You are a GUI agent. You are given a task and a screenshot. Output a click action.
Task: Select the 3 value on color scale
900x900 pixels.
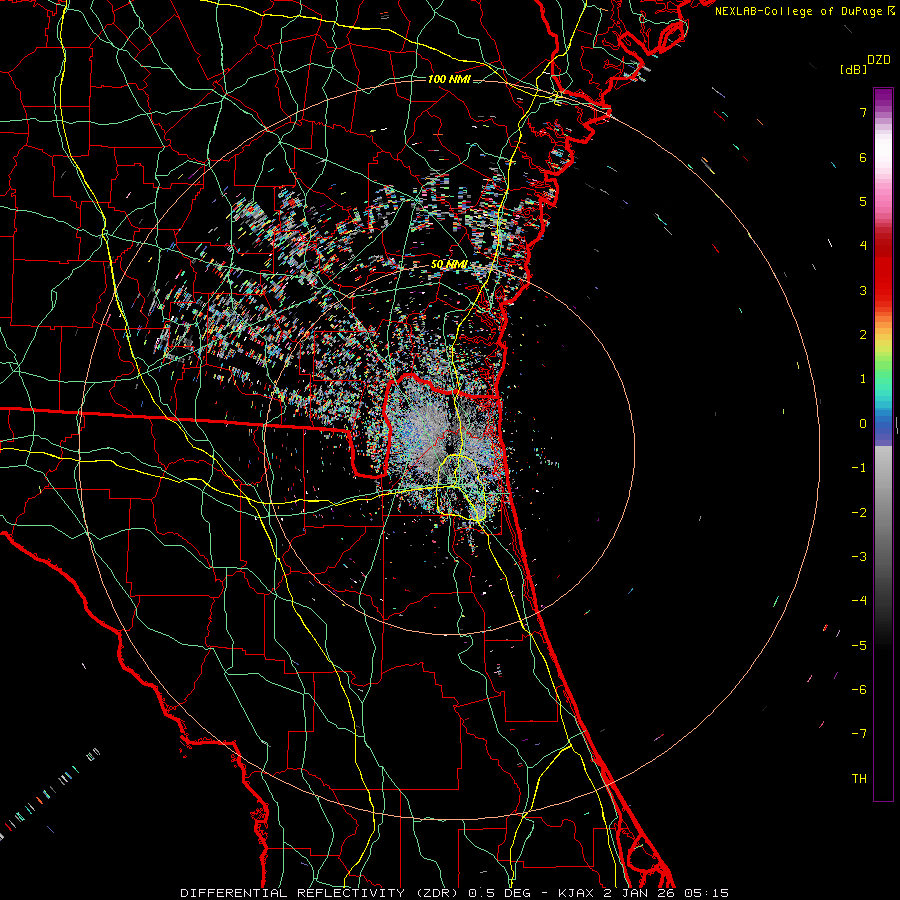[x=863, y=290]
